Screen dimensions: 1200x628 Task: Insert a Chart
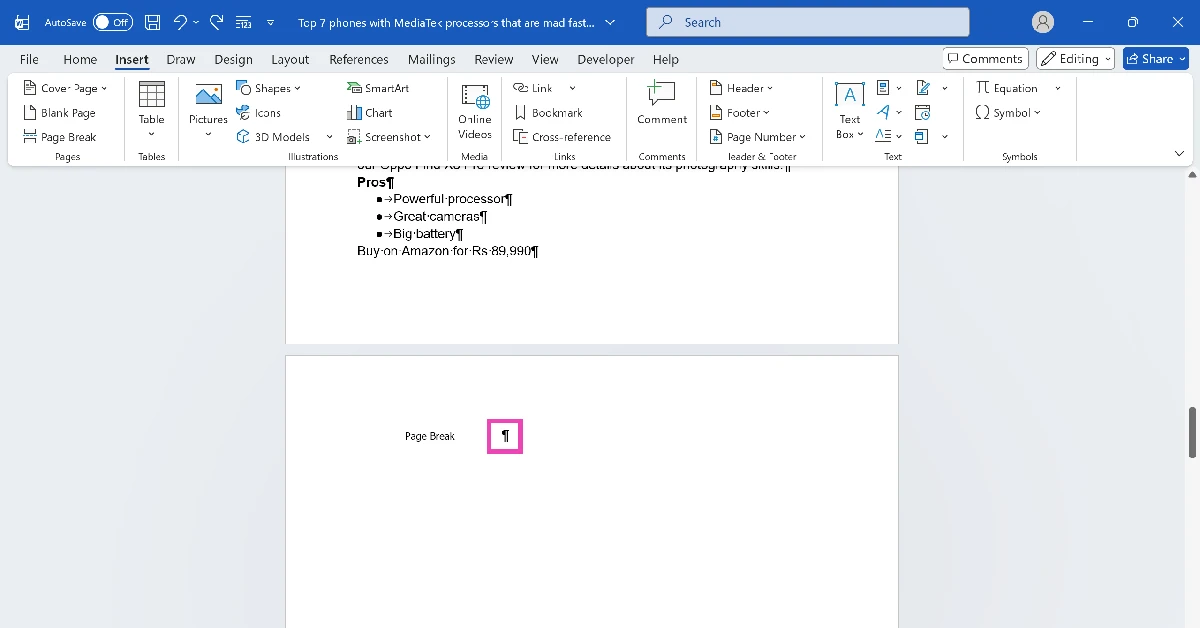coord(369,112)
